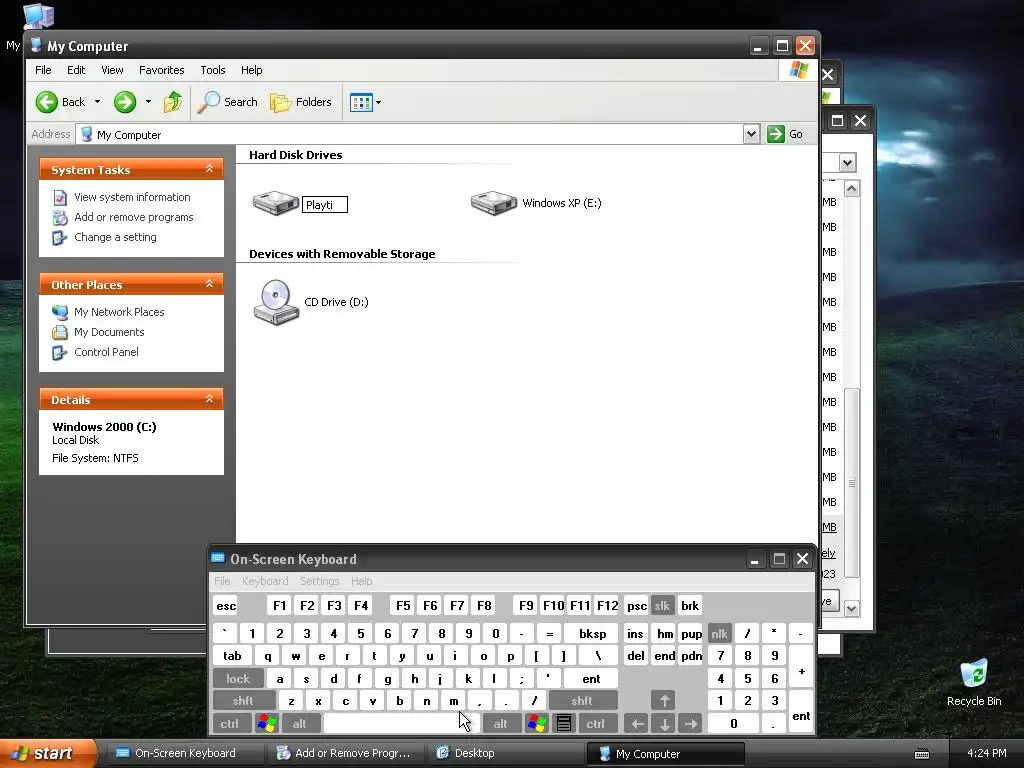Open Search in My Computer toolbar
This screenshot has width=1024, height=768.
click(228, 102)
